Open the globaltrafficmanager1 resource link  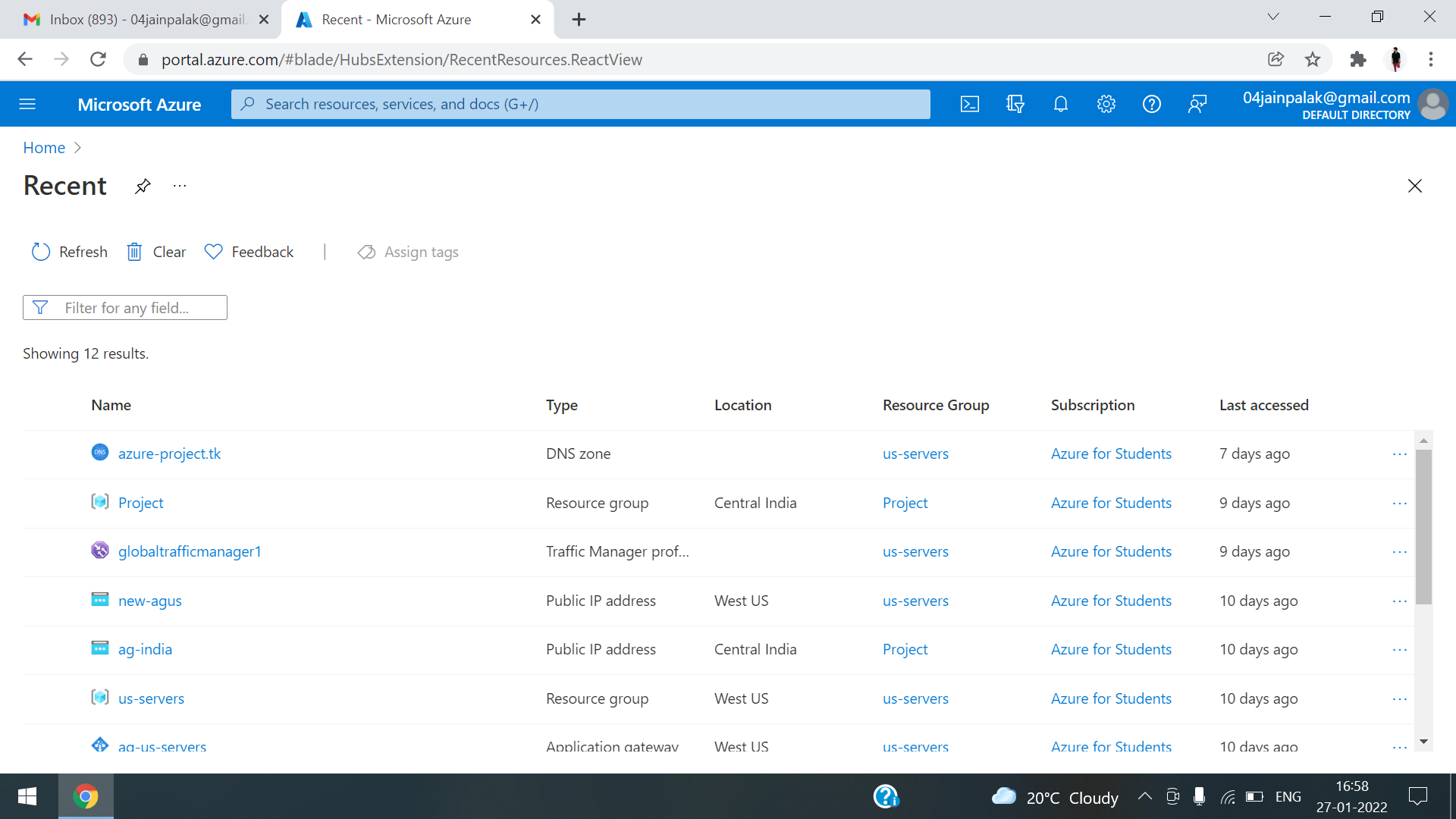click(x=190, y=551)
